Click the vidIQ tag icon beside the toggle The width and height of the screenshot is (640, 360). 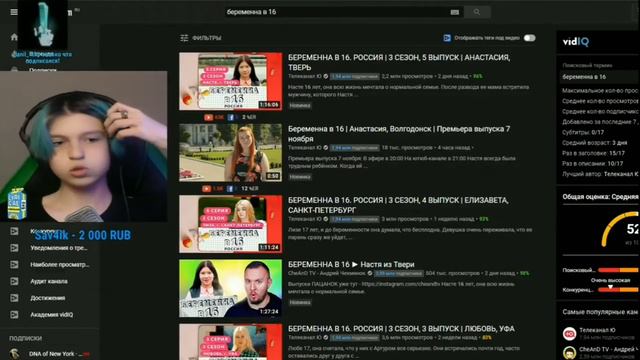[447, 38]
